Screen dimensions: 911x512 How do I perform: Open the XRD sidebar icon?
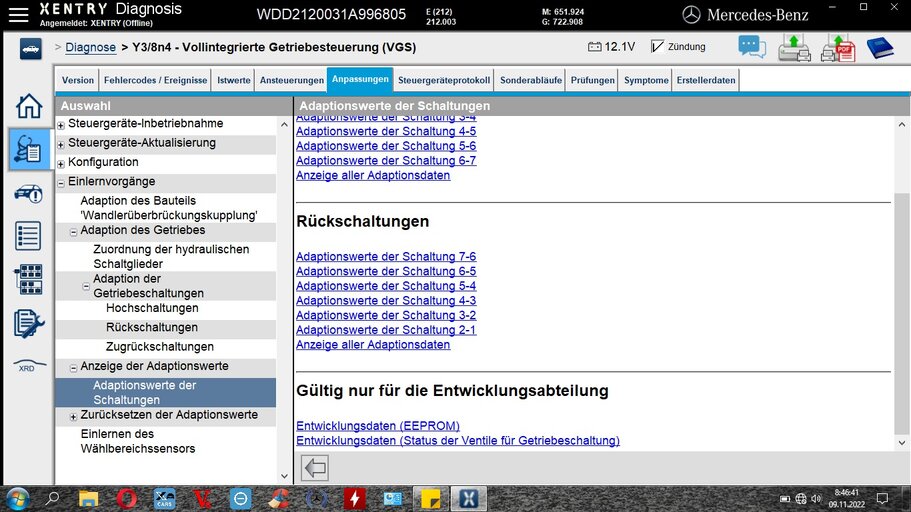(28, 366)
